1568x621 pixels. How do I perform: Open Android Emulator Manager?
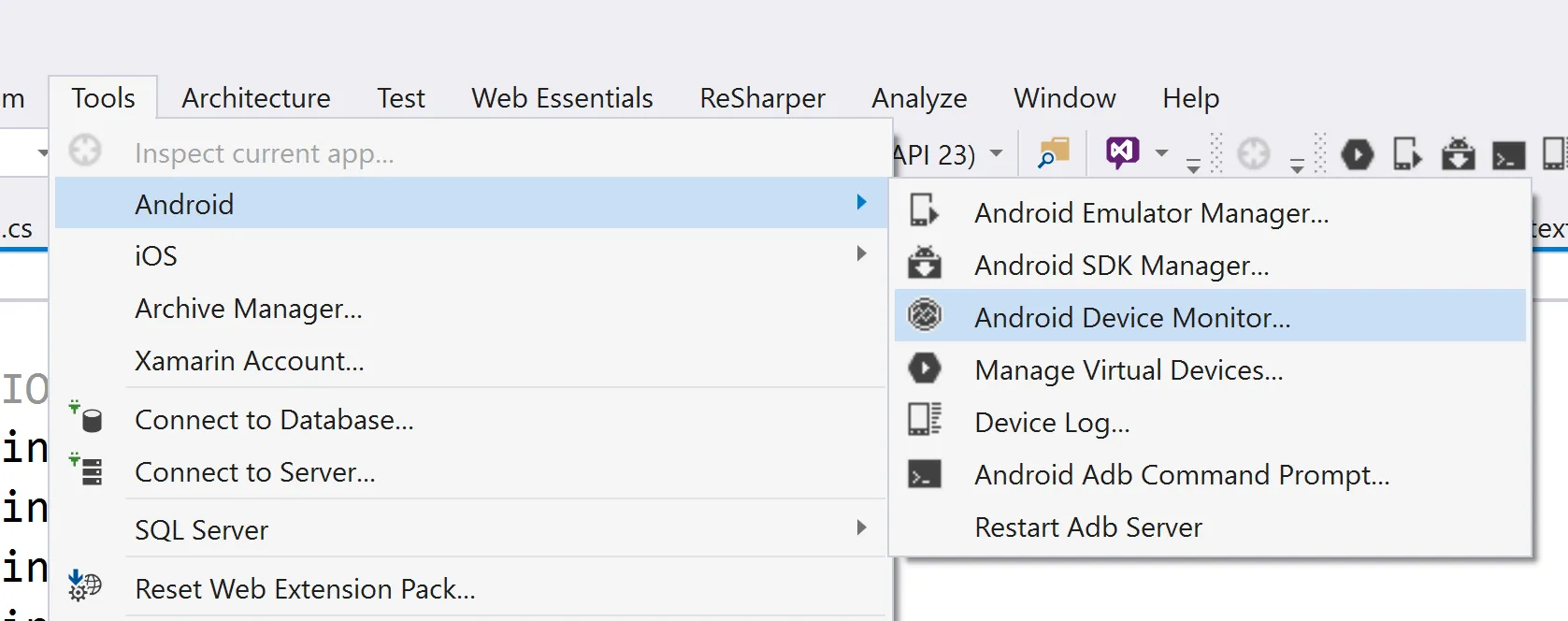pos(1210,212)
